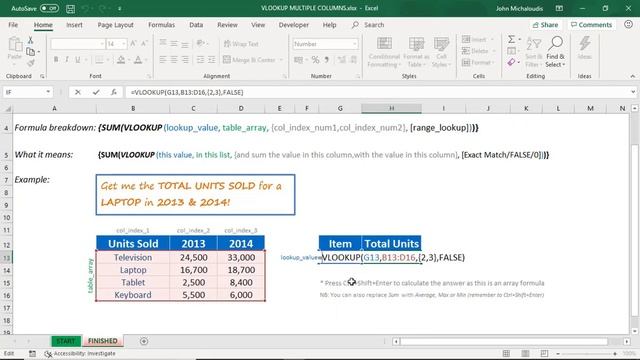Click Merge & Center
The height and width of the screenshot is (360, 640).
tap(249, 60)
